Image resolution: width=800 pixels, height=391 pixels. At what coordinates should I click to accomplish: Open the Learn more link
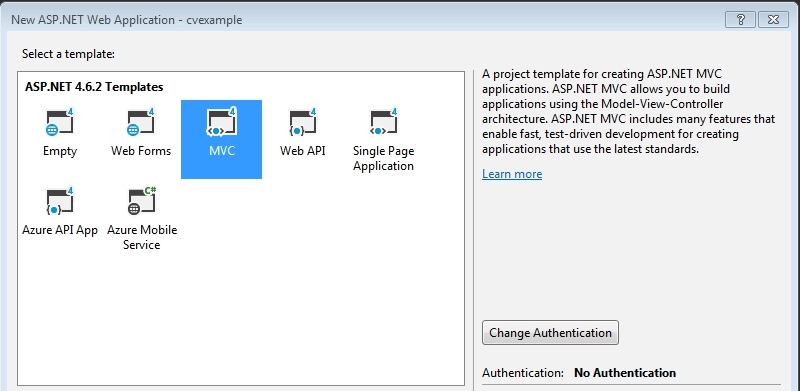click(512, 174)
